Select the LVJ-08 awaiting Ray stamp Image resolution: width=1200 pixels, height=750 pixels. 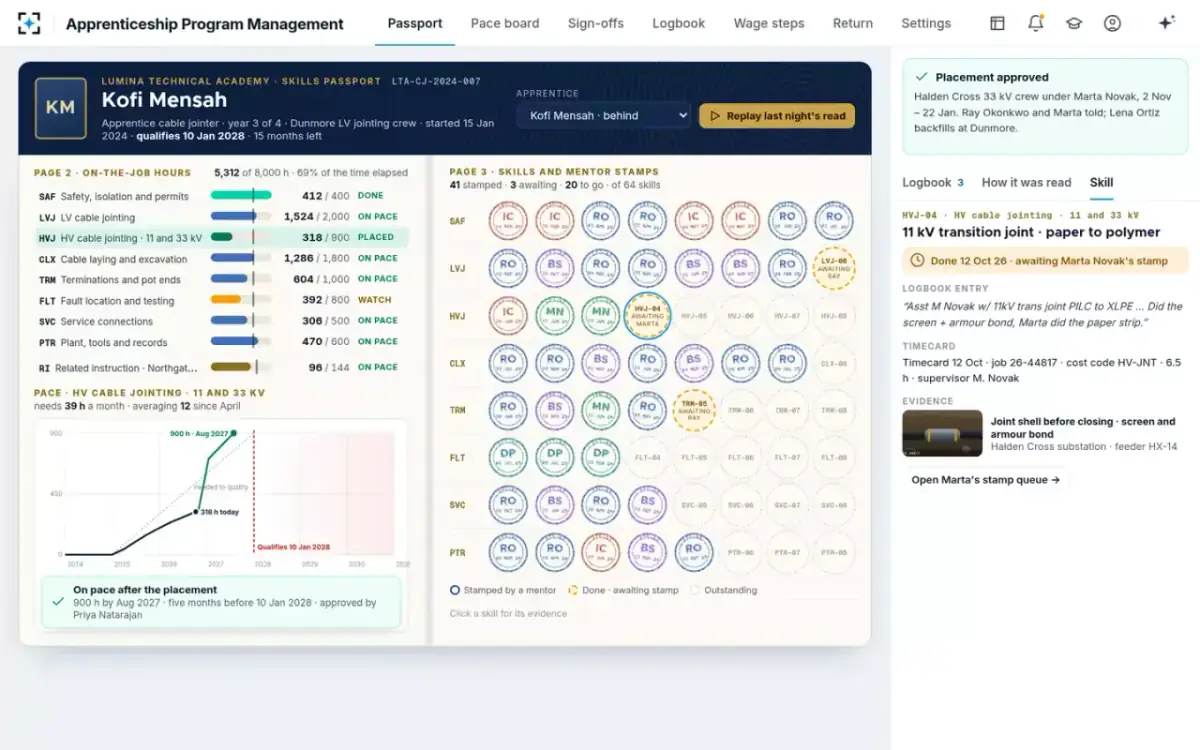tap(834, 268)
